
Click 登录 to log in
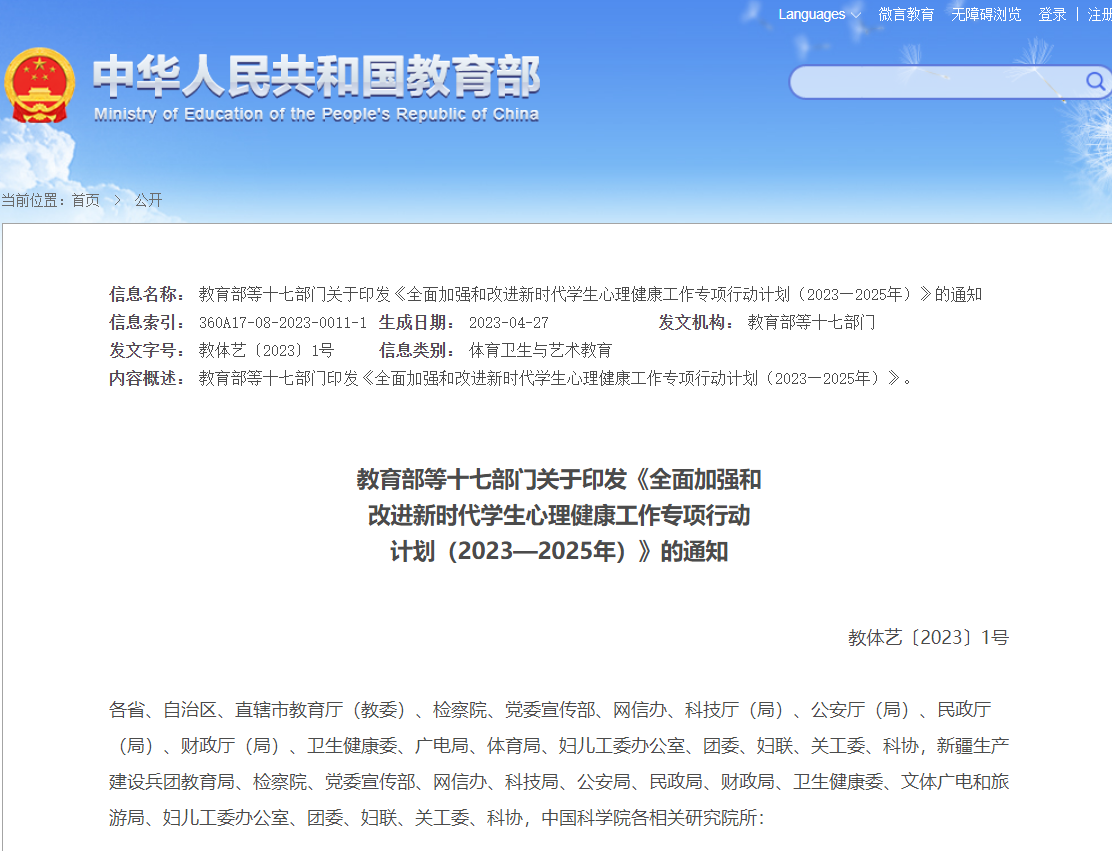1052,14
